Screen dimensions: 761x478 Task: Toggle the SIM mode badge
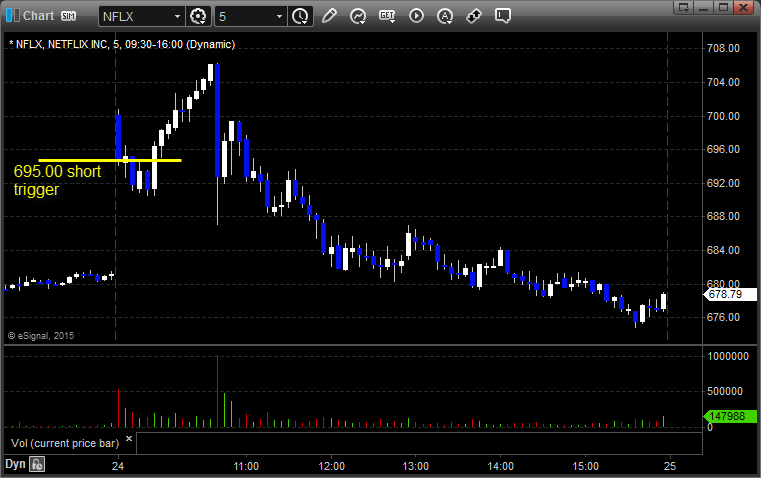68,16
